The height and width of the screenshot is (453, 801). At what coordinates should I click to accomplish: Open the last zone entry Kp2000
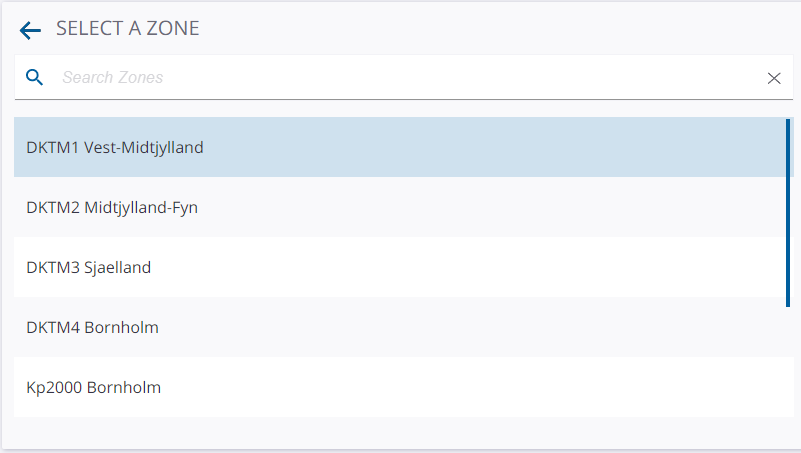pyautogui.click(x=400, y=387)
